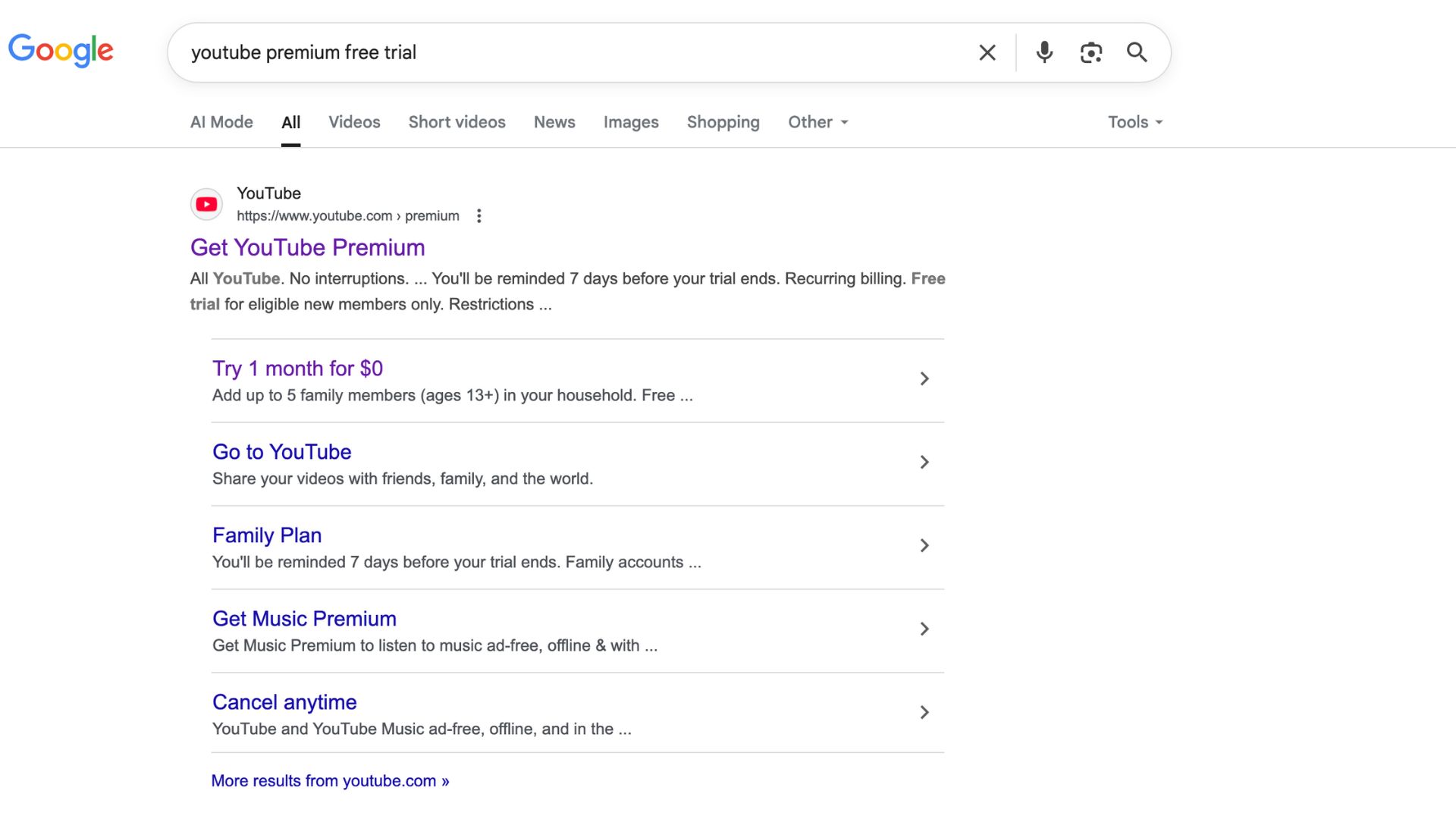1456x819 pixels.
Task: Click snippet 'Get Music Premium to listen'
Action: point(435,645)
